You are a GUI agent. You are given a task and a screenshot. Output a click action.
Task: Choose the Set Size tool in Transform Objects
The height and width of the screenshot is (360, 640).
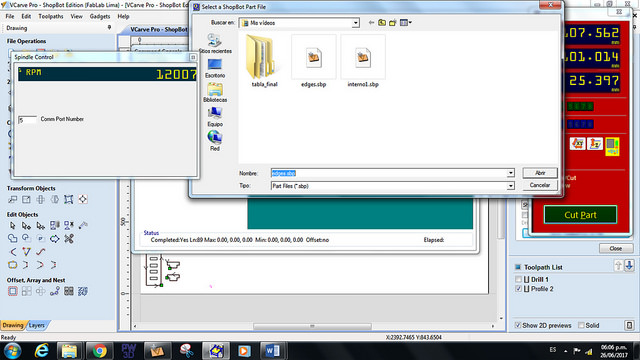tap(27, 200)
